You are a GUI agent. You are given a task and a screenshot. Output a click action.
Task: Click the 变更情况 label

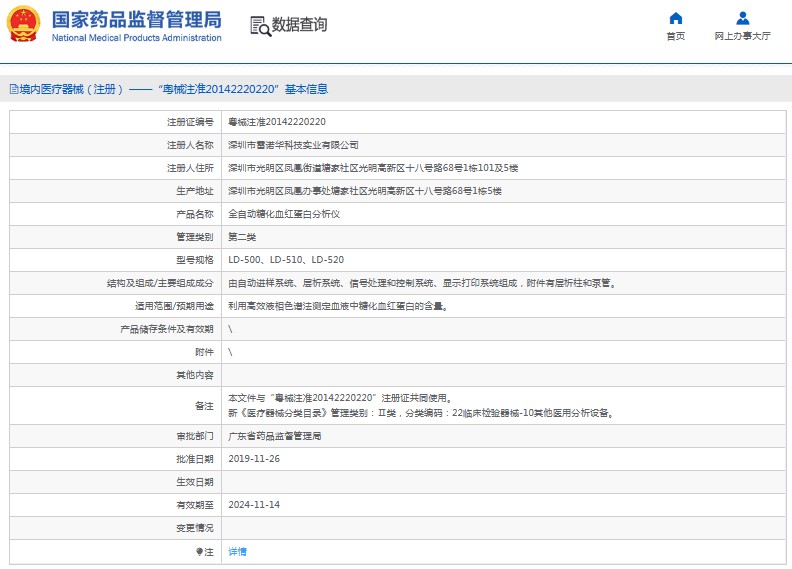coord(195,528)
